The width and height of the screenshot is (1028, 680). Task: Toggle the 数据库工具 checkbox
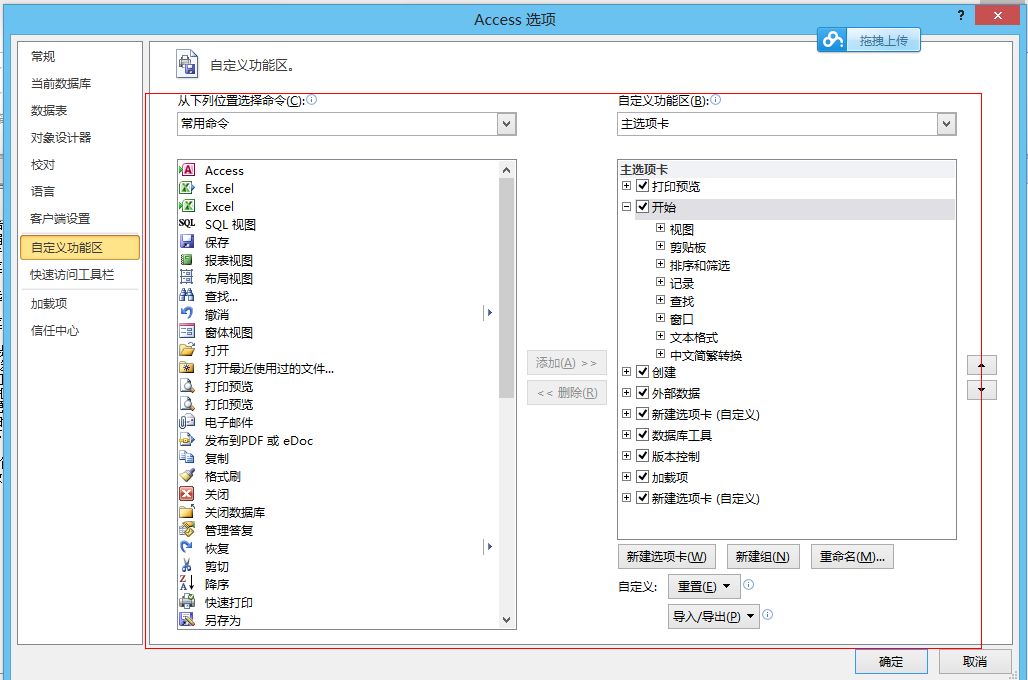(x=642, y=435)
